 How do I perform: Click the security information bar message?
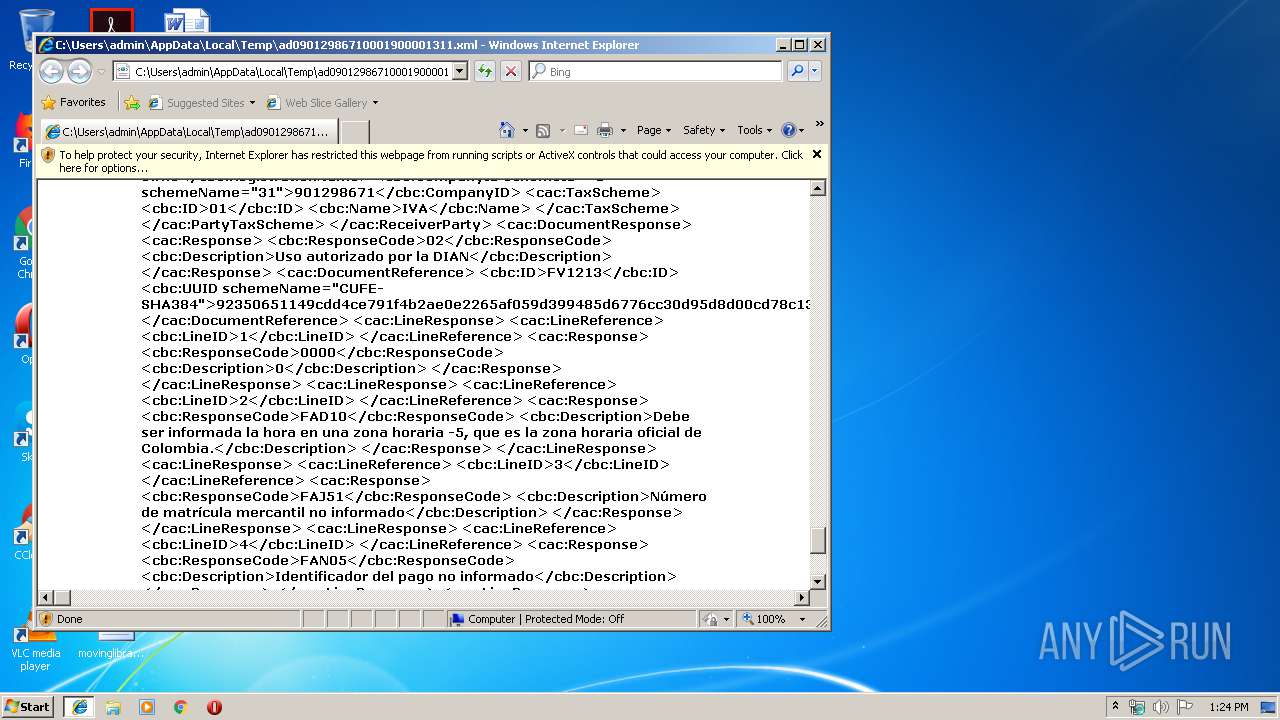(430, 161)
